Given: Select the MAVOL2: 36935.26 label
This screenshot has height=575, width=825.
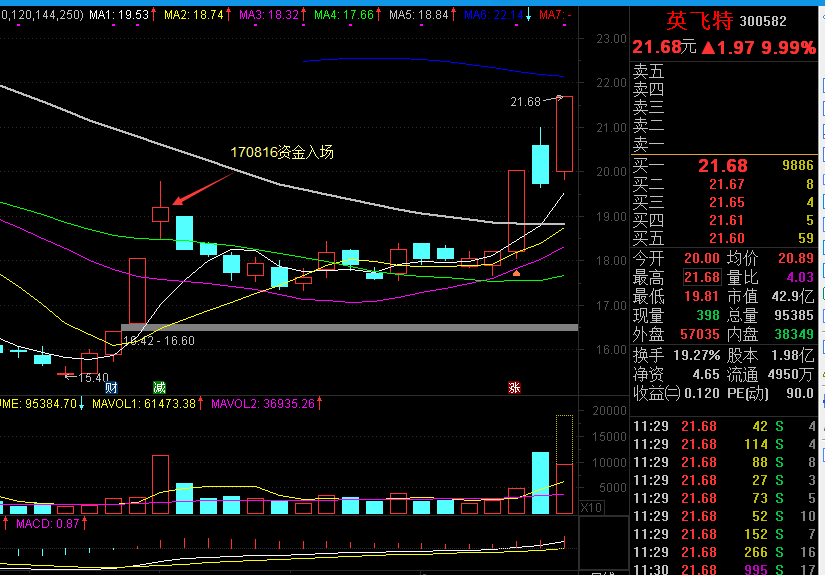Looking at the screenshot, I should pyautogui.click(x=263, y=403).
